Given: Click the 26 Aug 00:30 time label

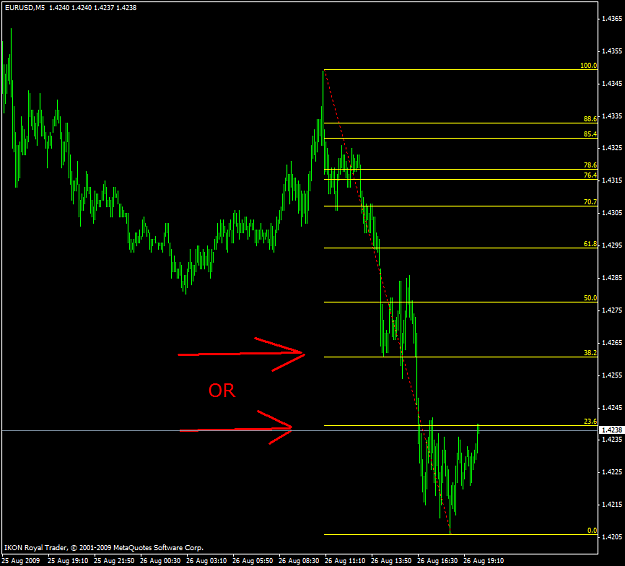Looking at the screenshot, I should coord(160,561).
